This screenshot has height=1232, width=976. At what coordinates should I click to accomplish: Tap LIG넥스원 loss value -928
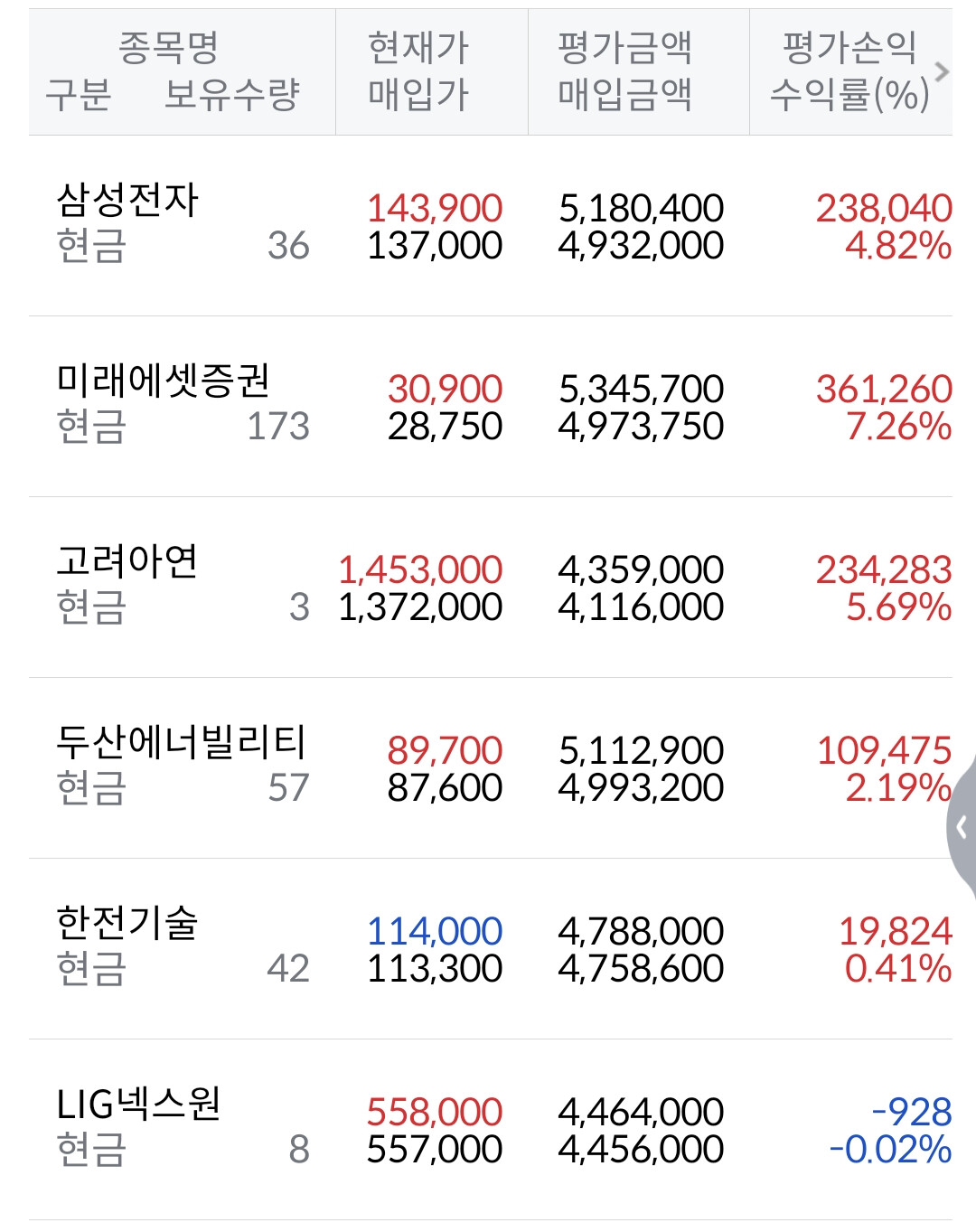click(x=911, y=1113)
